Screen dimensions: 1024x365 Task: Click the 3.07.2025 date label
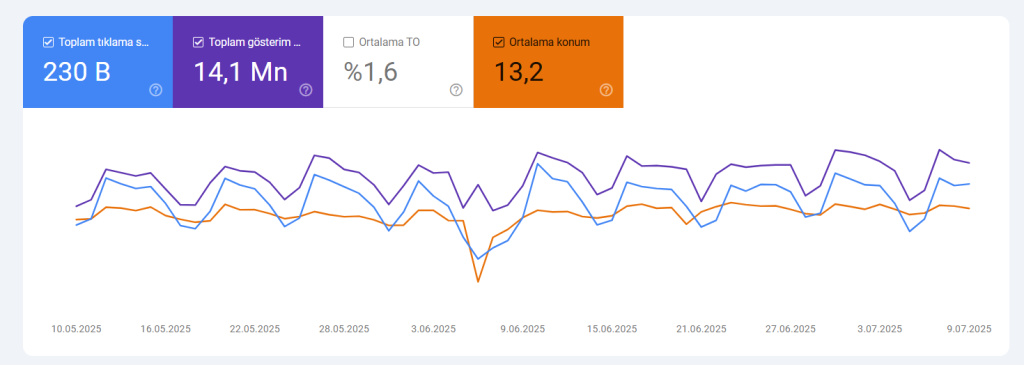click(x=879, y=328)
